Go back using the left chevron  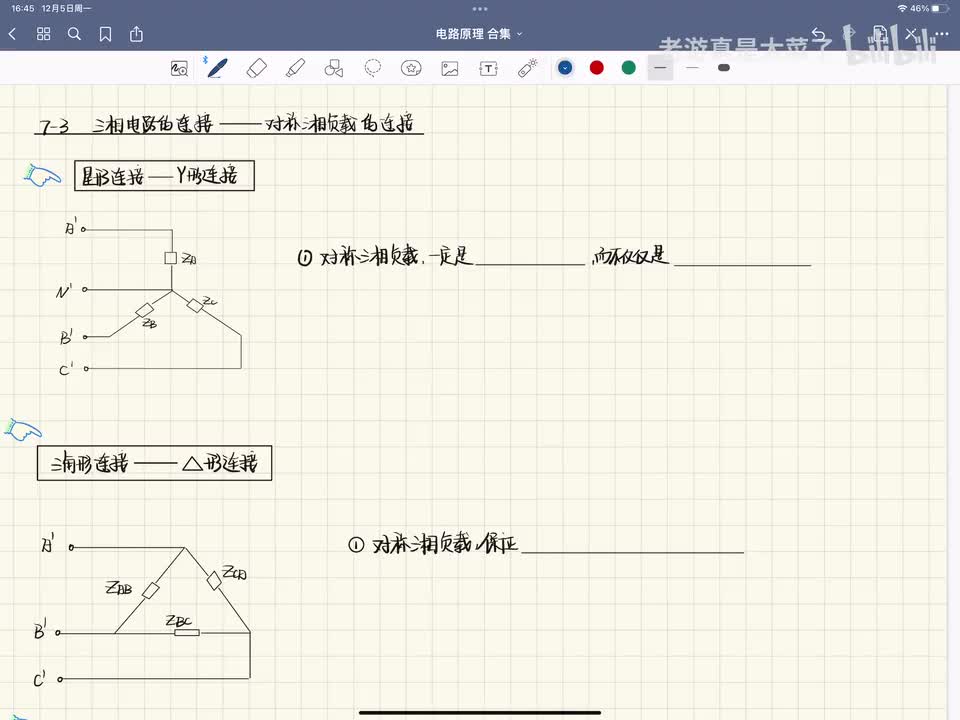click(12, 34)
